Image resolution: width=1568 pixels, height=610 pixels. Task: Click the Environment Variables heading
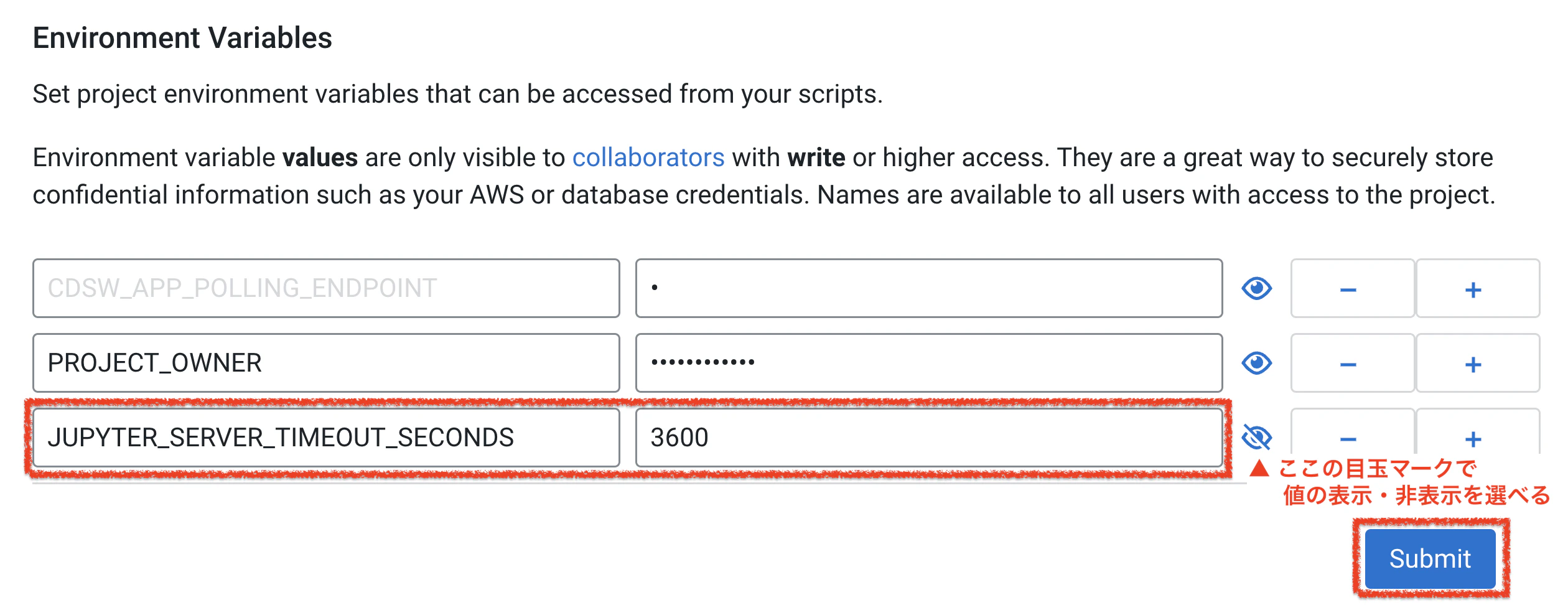(x=184, y=37)
